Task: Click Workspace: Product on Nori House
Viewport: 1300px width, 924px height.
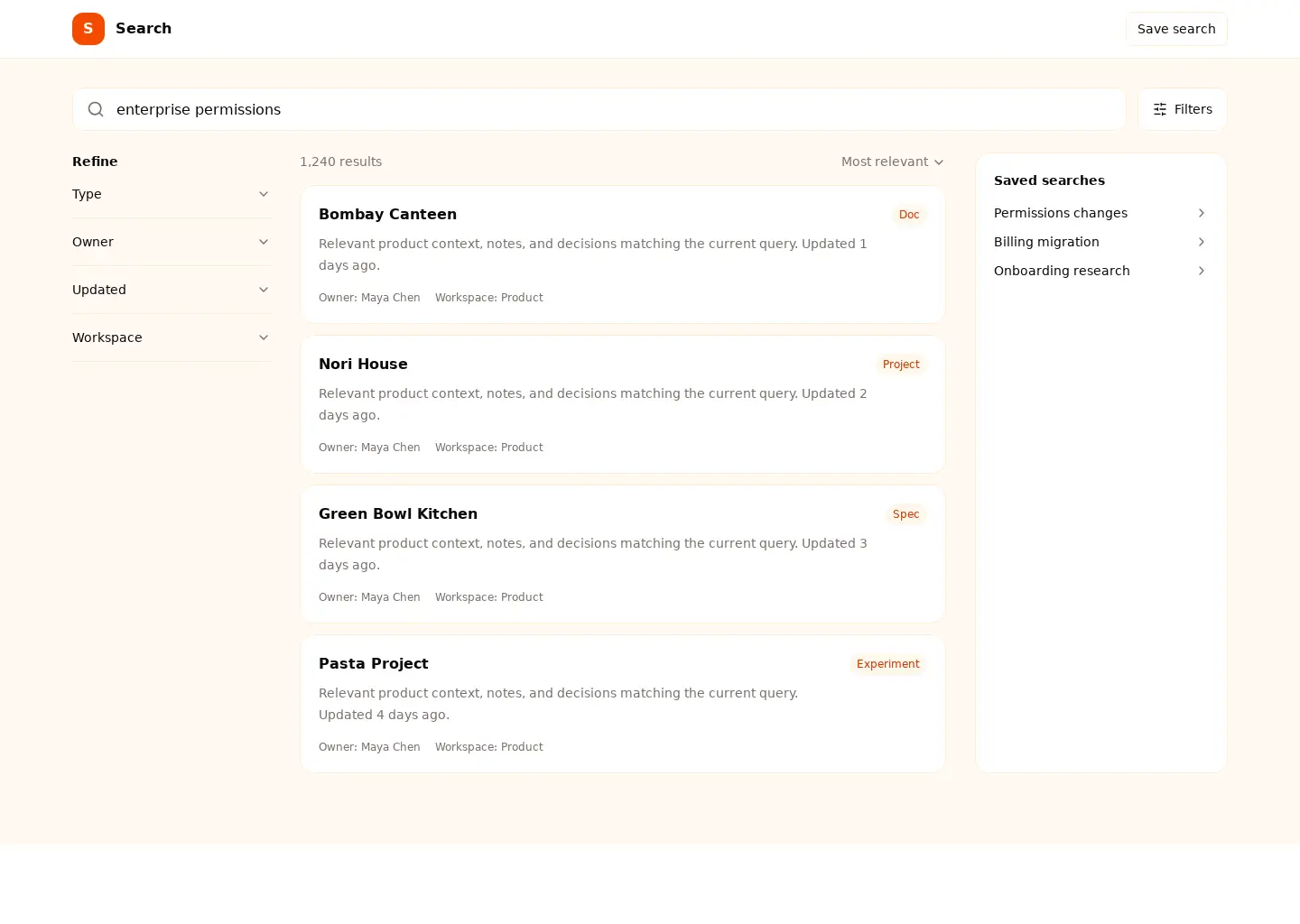Action: 489,448
